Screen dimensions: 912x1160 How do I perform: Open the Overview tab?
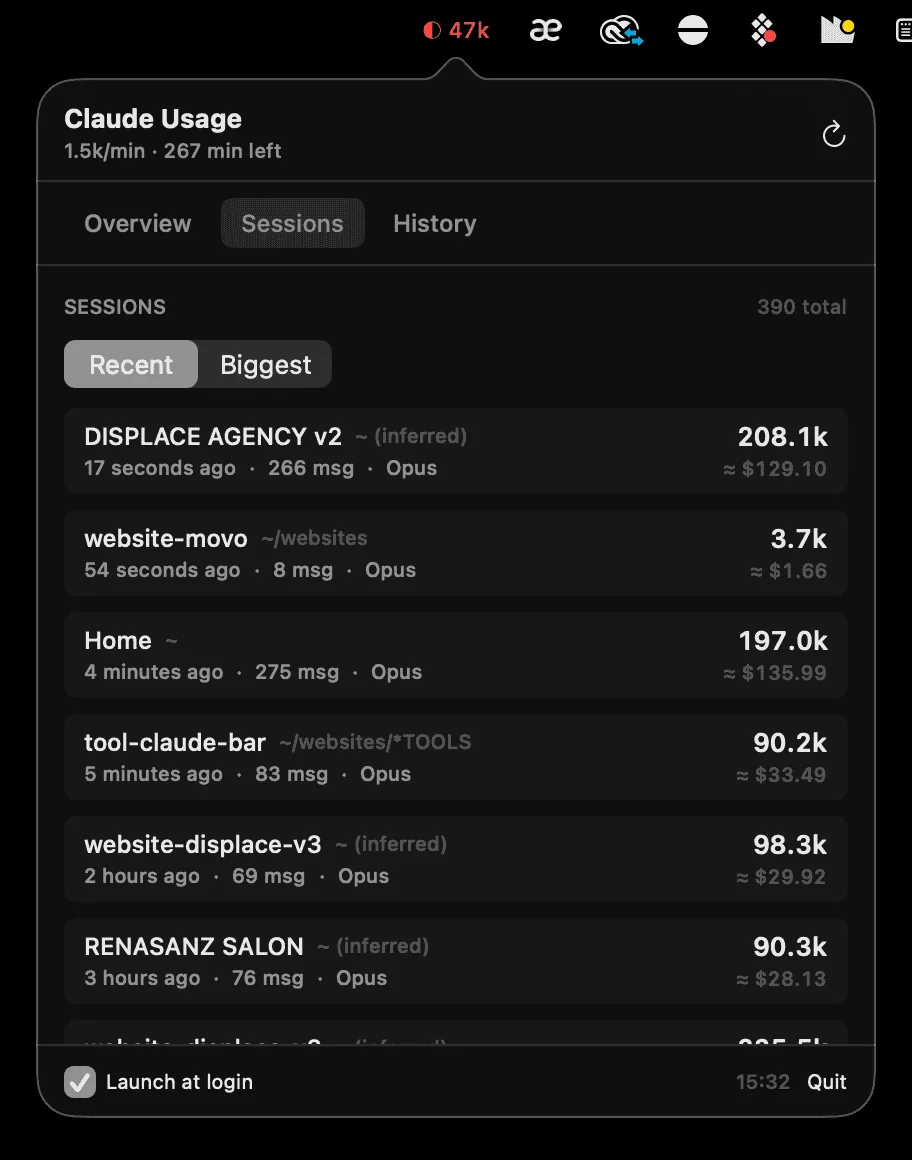click(x=137, y=223)
